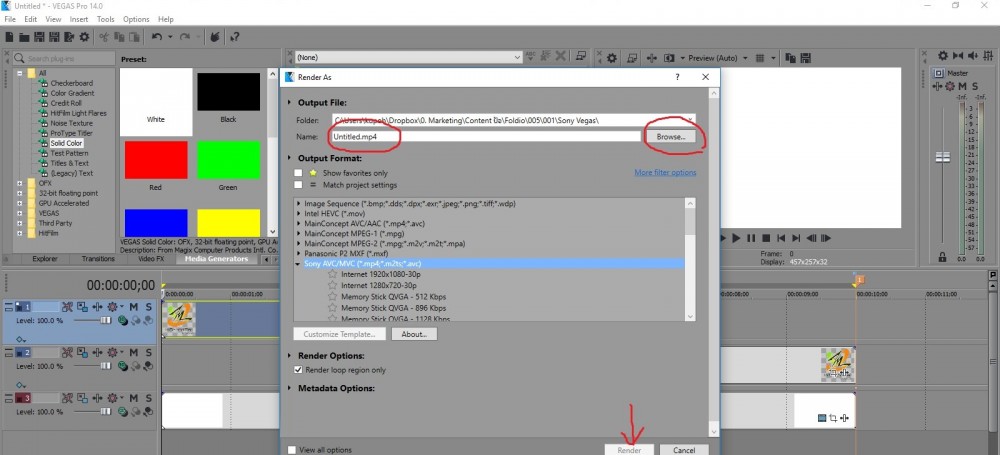Click save snapshot to file icon
1000x455 pixels.
803,58
